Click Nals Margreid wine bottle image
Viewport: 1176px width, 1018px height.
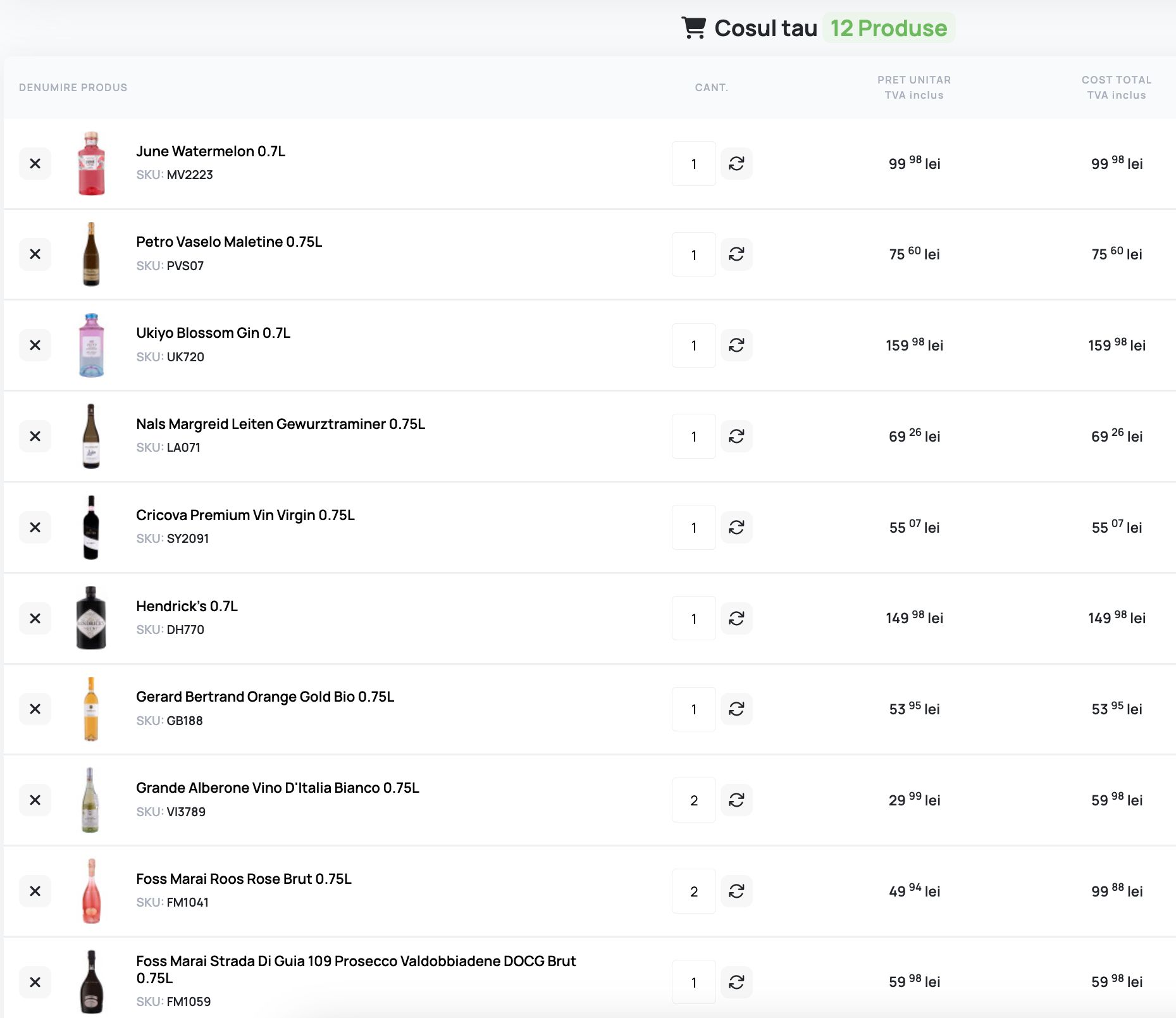[x=91, y=437]
